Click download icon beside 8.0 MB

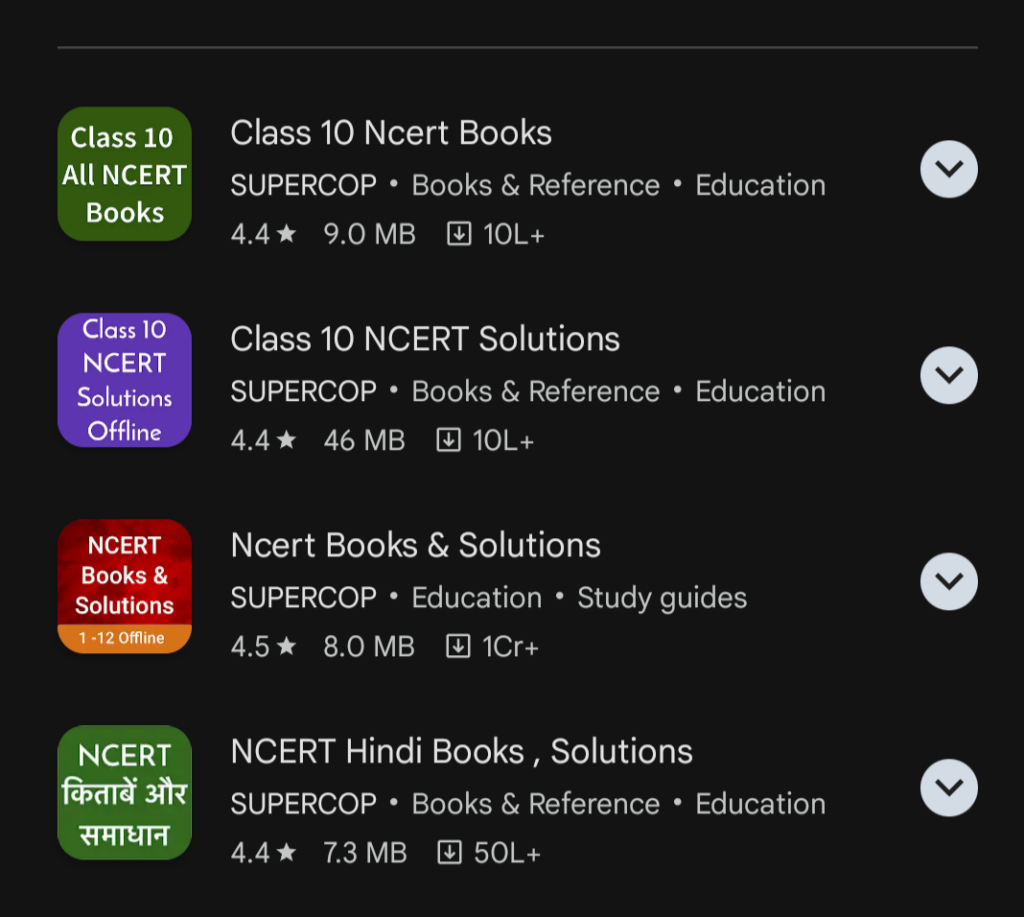pos(457,647)
